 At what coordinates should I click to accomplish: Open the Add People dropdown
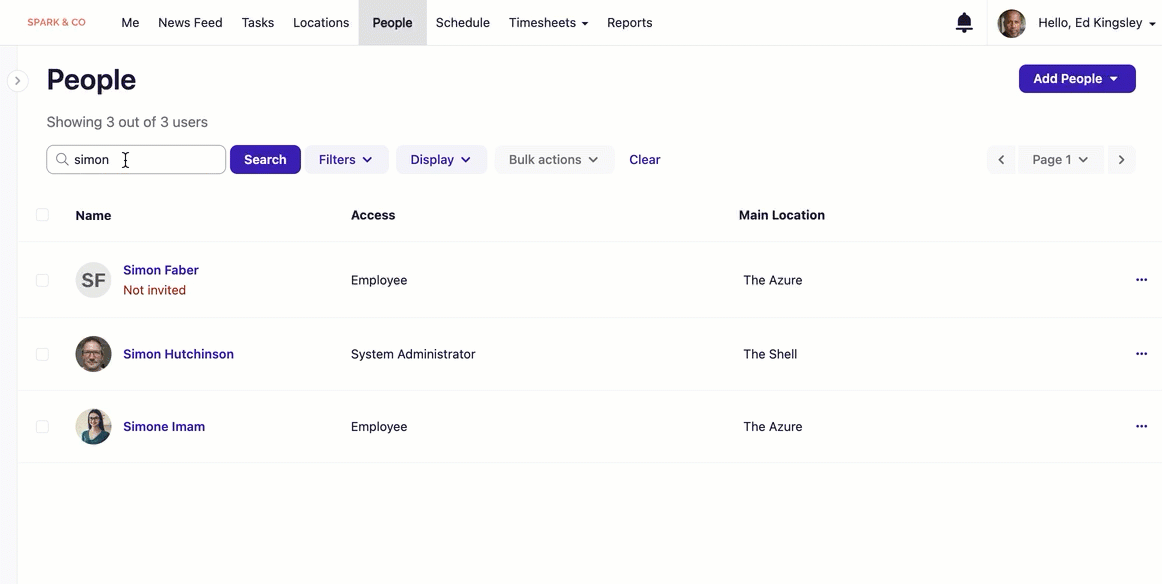click(1076, 79)
